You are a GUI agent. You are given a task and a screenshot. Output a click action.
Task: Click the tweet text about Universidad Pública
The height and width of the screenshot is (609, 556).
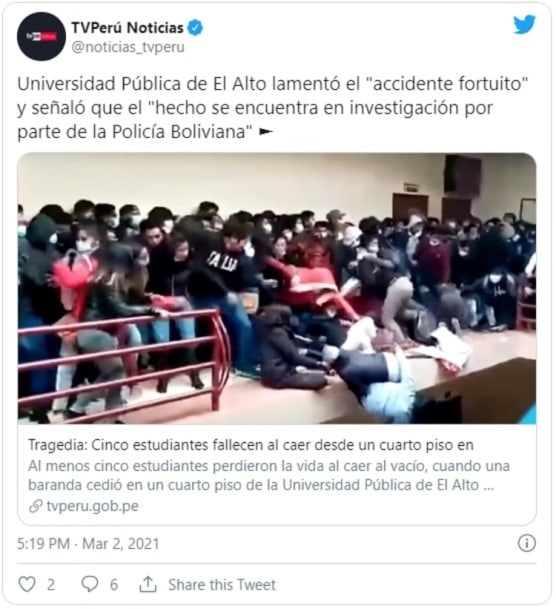pos(273,108)
